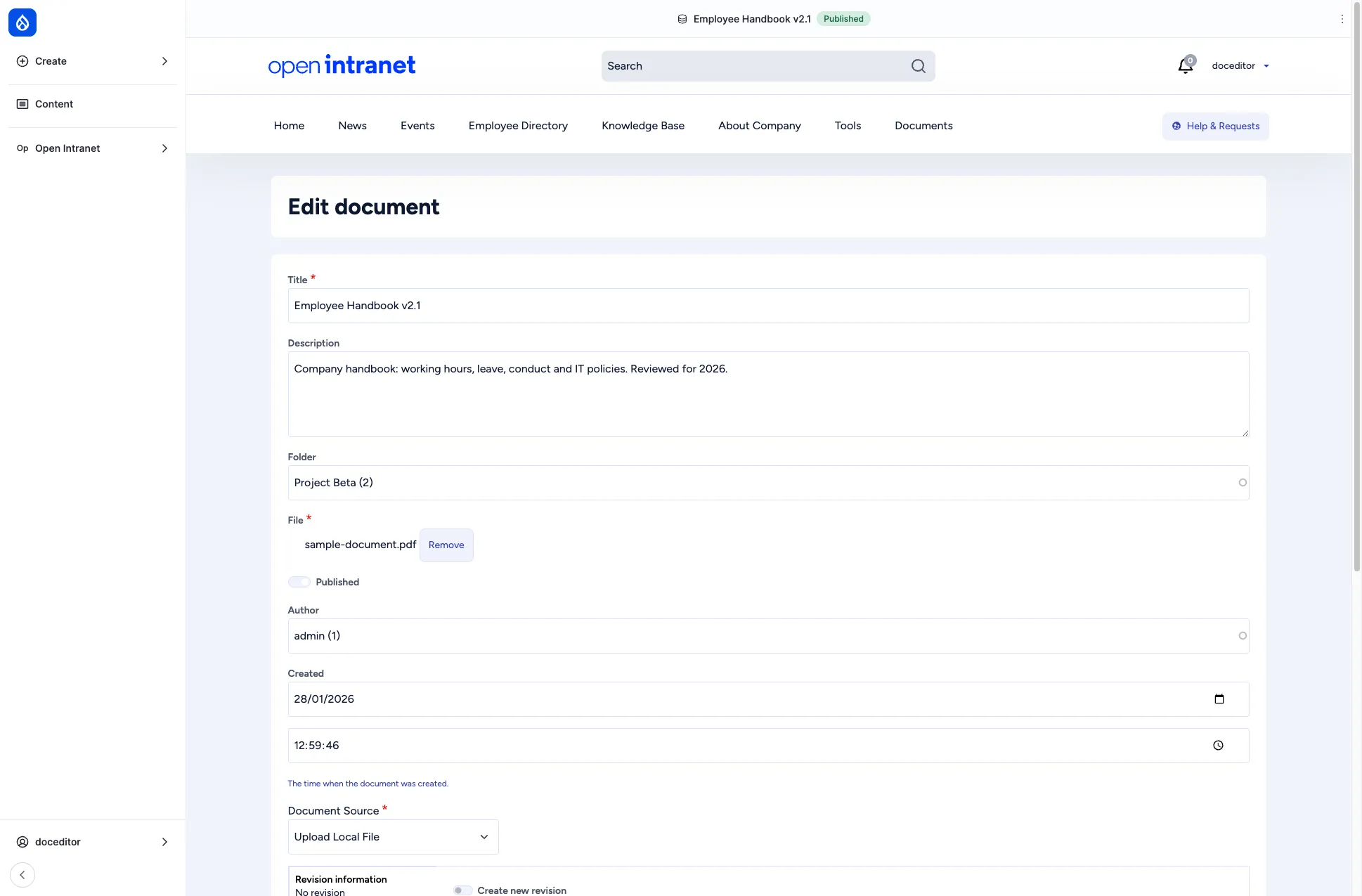Click the sidebar collapse arrow button
Viewport: 1362px width, 896px height.
[x=22, y=875]
